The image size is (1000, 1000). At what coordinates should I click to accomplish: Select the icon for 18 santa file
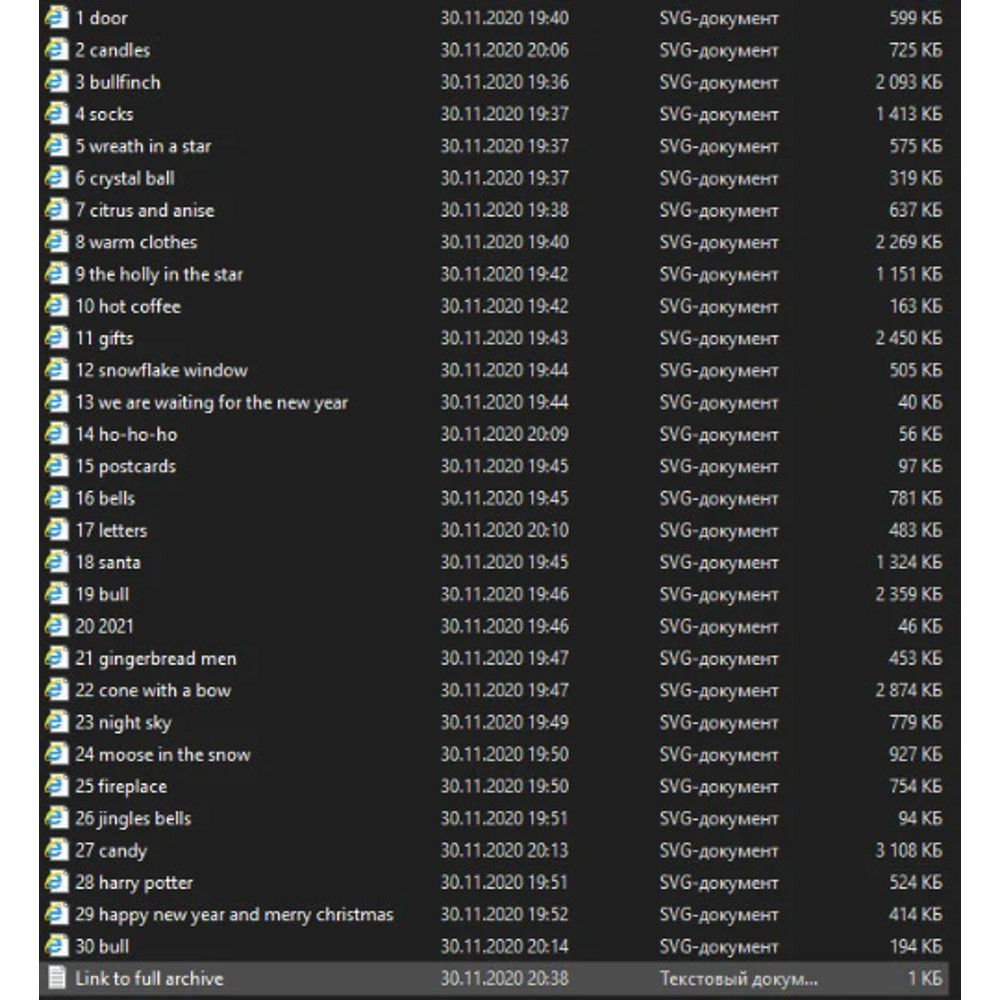tap(57, 562)
